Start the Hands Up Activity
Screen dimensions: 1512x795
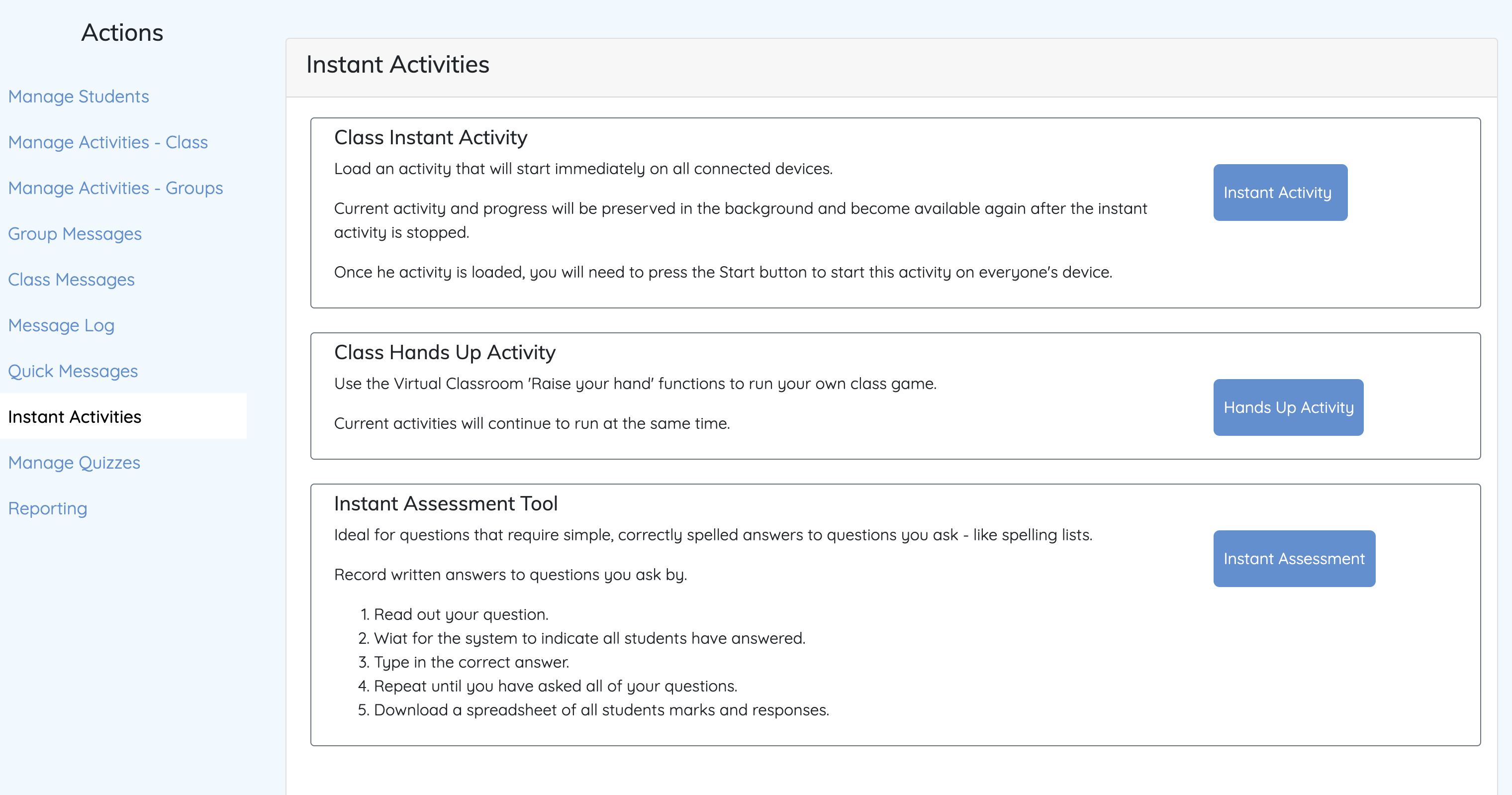(1288, 407)
